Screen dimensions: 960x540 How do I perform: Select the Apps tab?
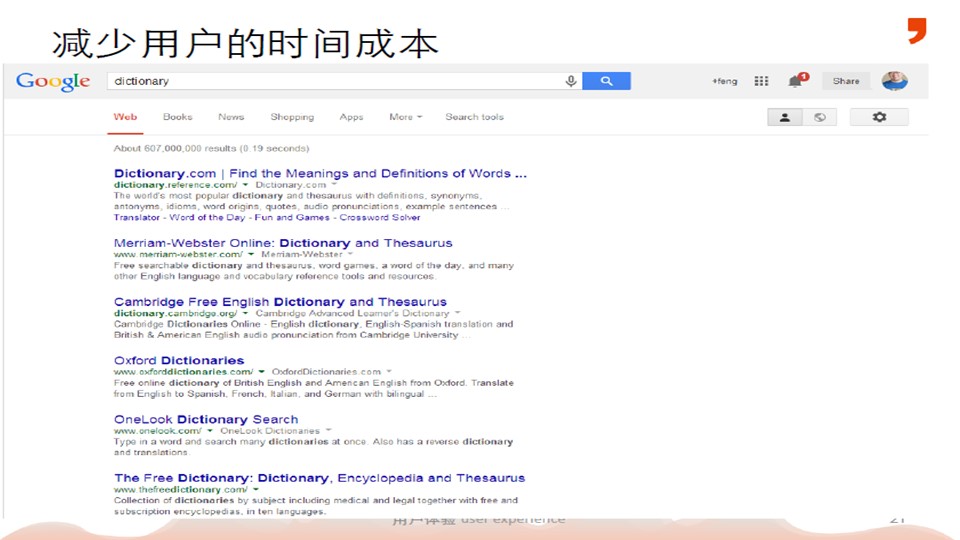351,117
